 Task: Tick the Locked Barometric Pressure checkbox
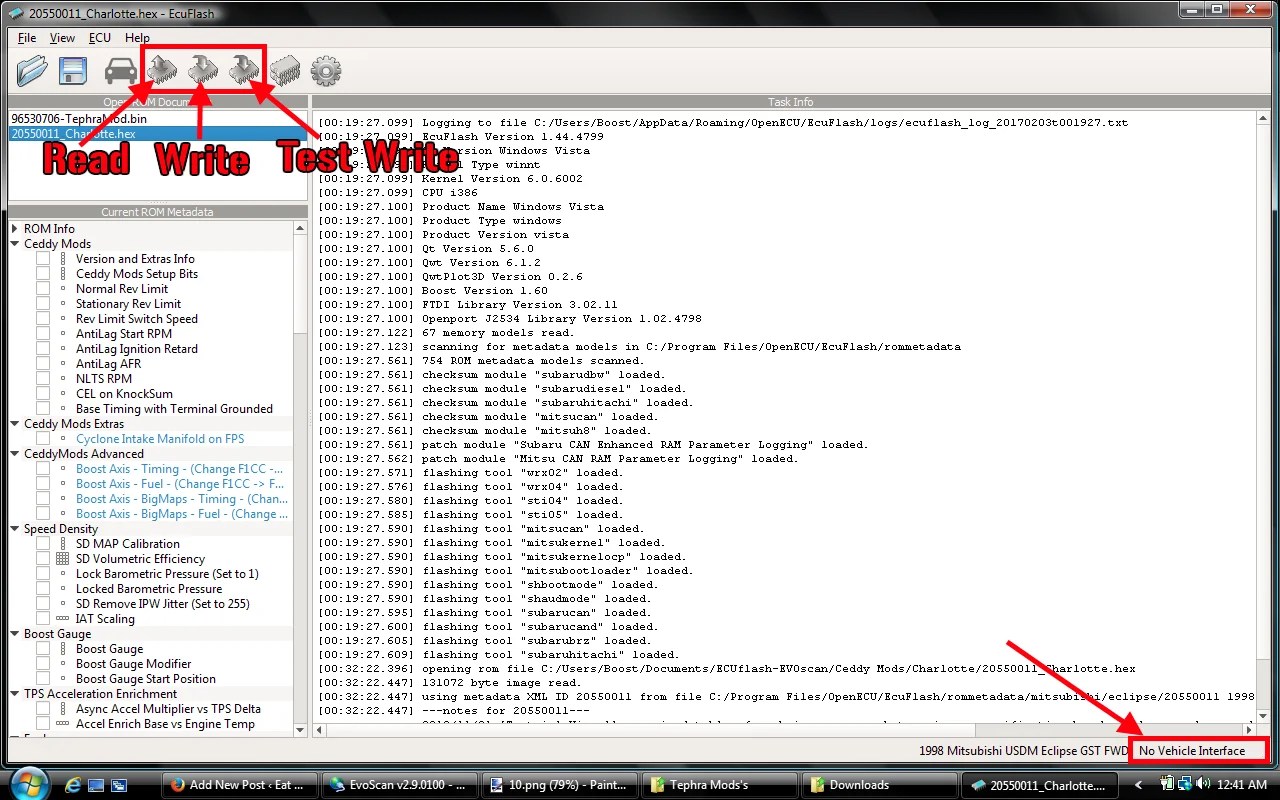click(x=43, y=588)
